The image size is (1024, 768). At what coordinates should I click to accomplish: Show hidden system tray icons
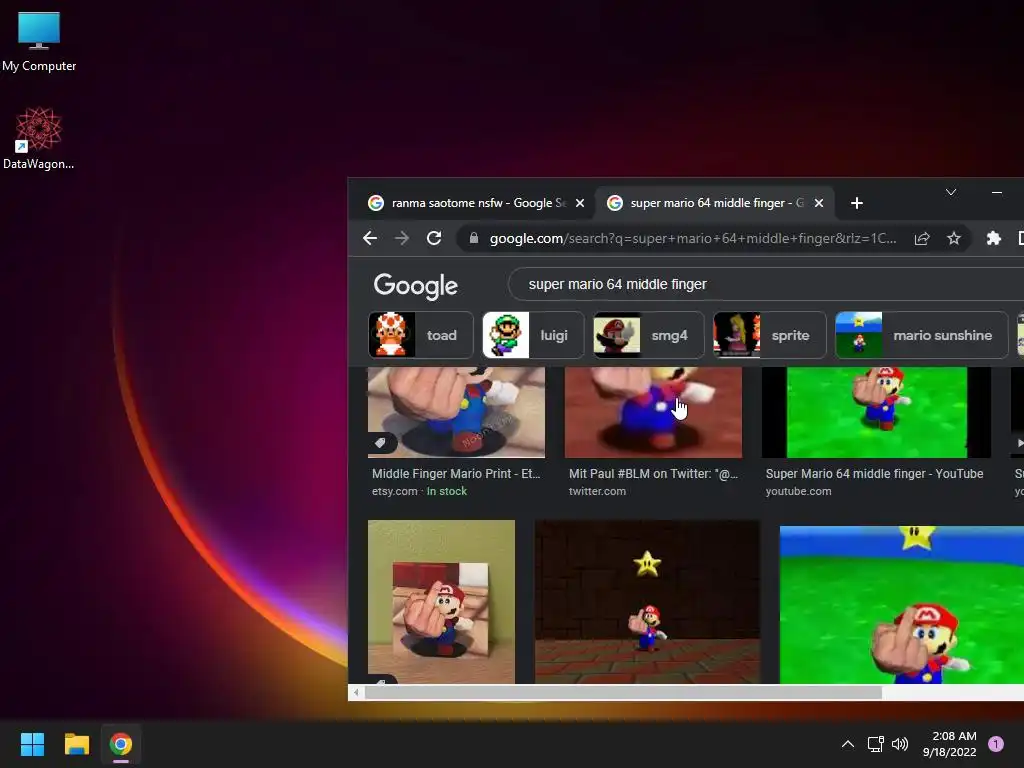[848, 744]
